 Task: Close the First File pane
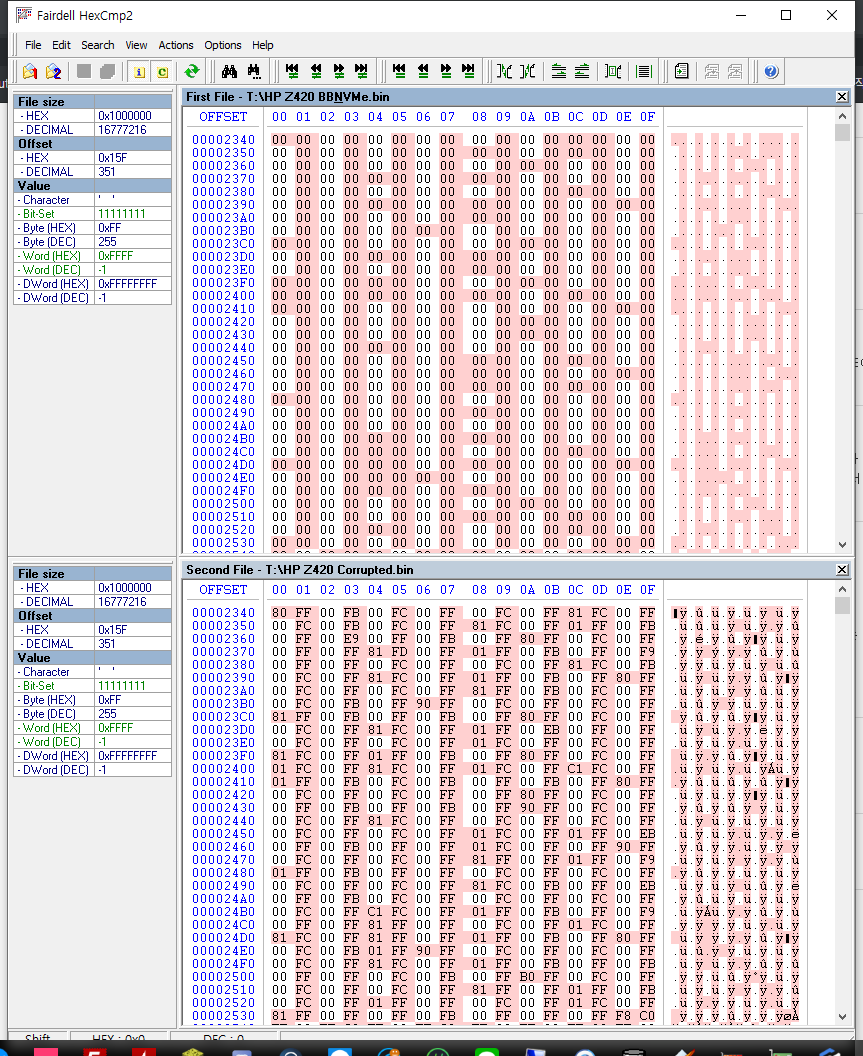point(841,97)
